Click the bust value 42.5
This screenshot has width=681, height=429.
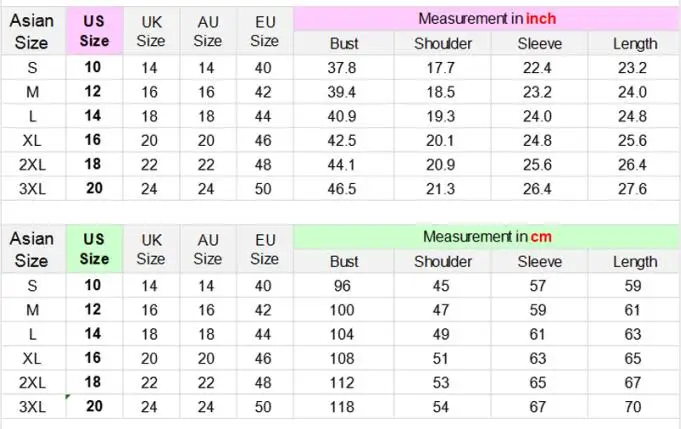coord(343,140)
